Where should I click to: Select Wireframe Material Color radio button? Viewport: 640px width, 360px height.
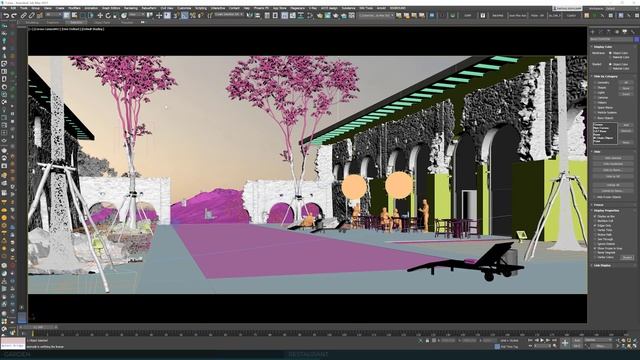click(x=611, y=58)
